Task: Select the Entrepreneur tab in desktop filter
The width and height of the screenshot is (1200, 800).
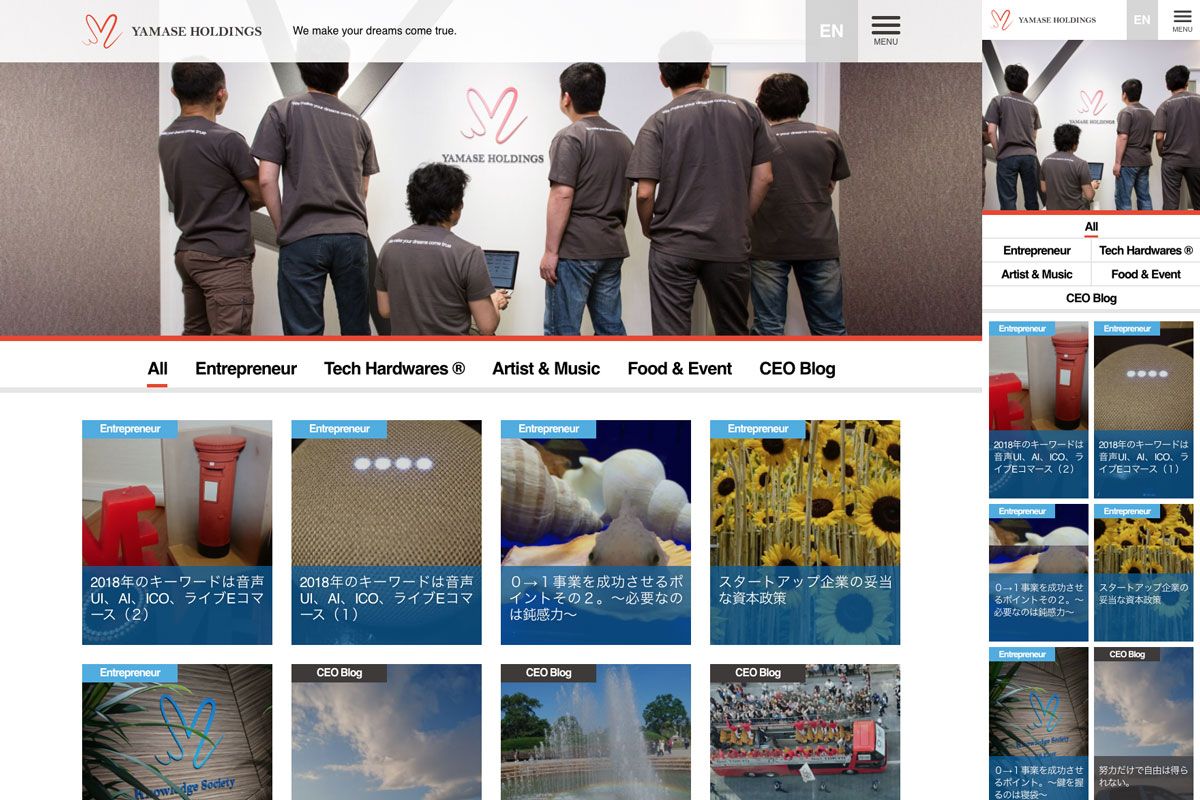Action: (x=246, y=369)
